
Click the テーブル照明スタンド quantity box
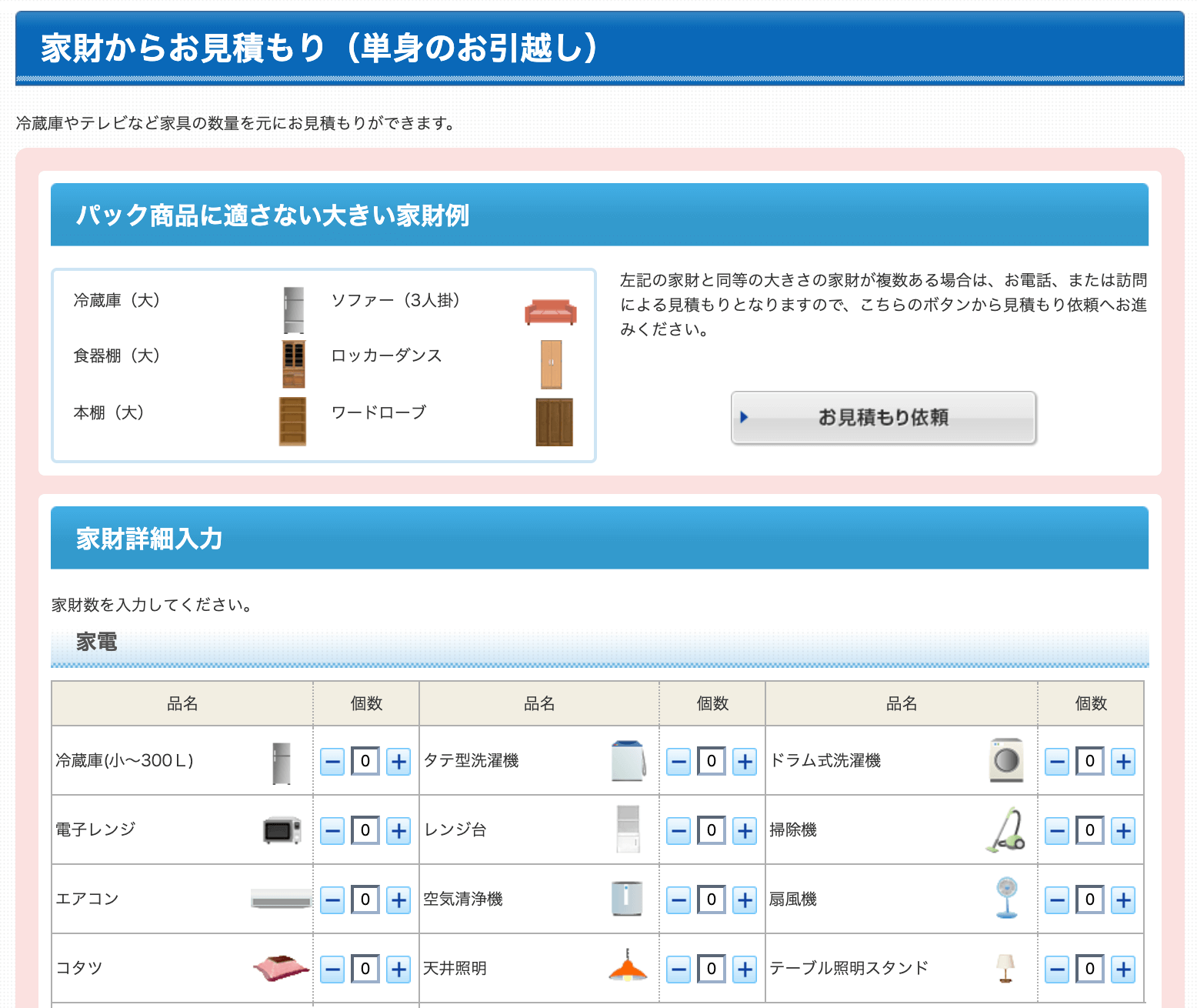(x=1090, y=969)
